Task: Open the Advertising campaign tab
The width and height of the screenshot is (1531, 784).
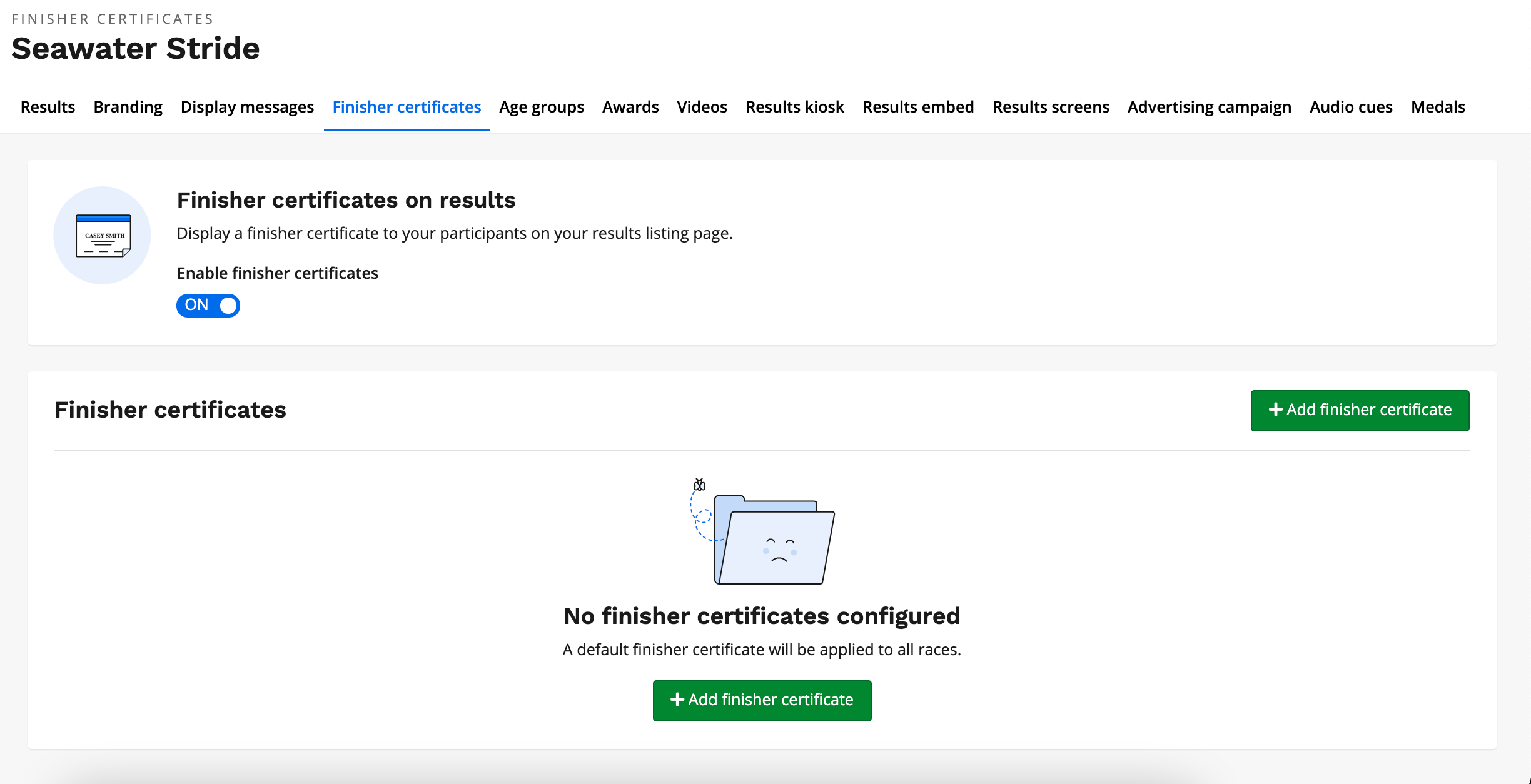Action: pos(1209,107)
